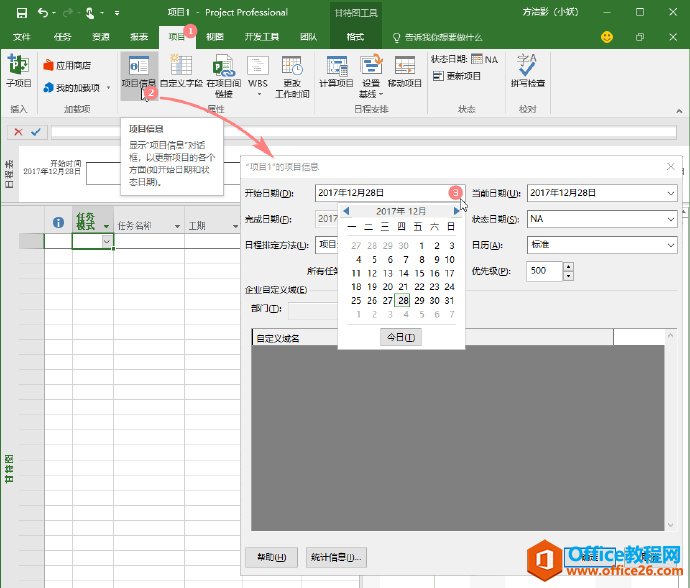
Task: Expand the 状态日期 (Status date) NA dropdown
Action: [x=669, y=219]
